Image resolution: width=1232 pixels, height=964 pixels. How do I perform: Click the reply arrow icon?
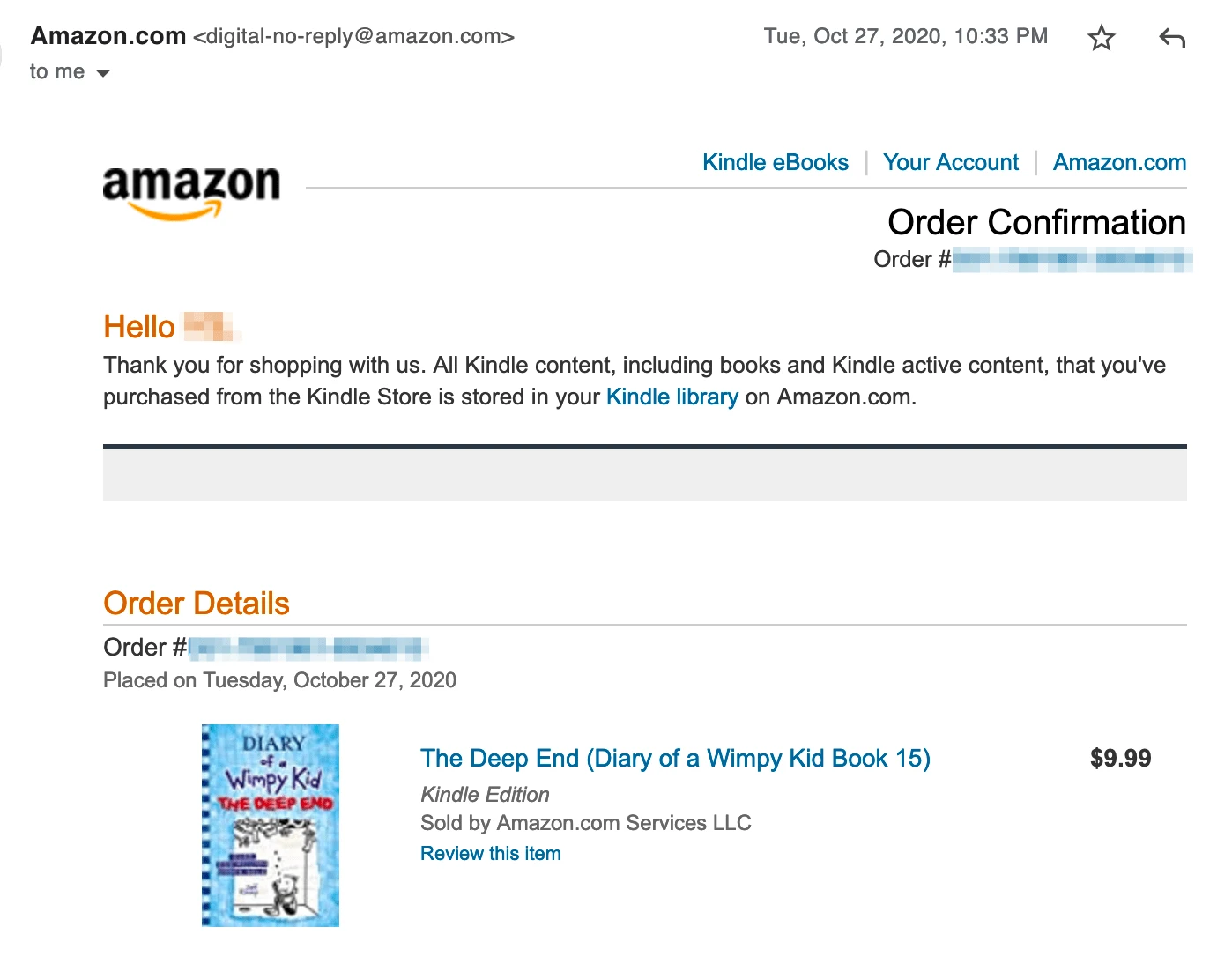1172,38
